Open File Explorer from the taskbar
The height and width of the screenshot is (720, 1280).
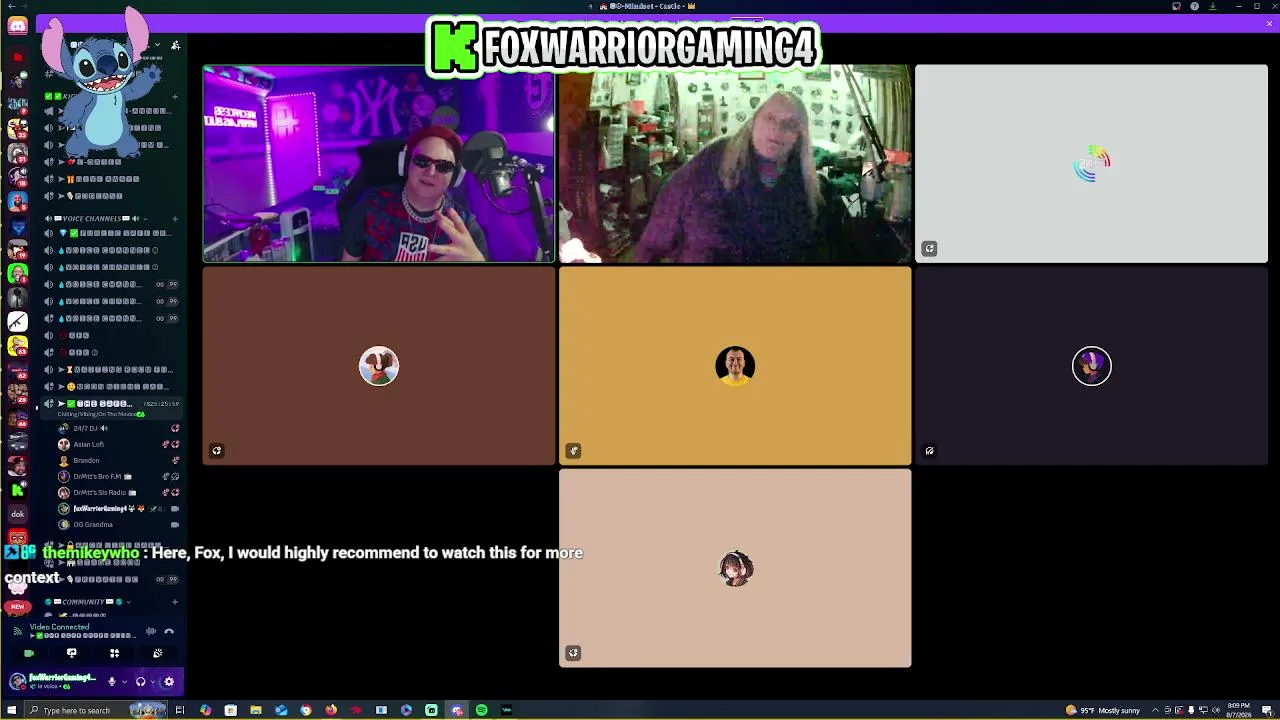(256, 710)
